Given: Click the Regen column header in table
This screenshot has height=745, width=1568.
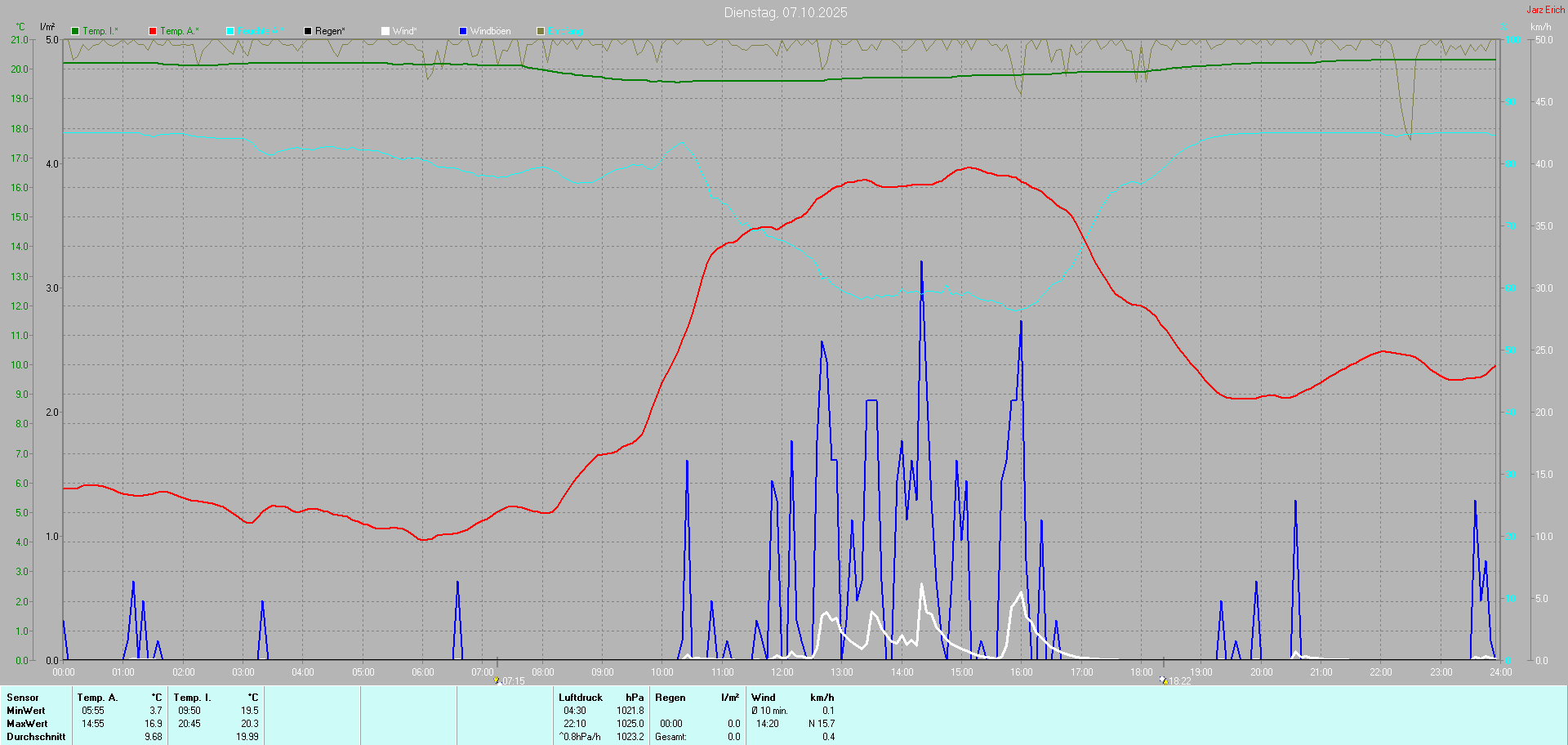Looking at the screenshot, I should [670, 698].
